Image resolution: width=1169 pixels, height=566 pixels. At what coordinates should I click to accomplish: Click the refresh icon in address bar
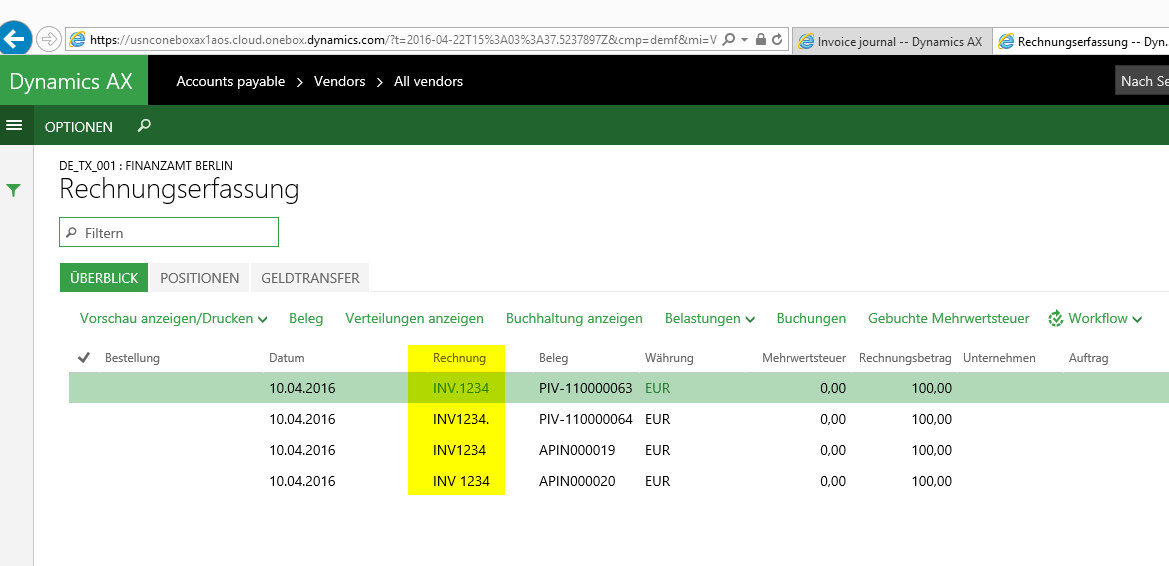tap(777, 40)
